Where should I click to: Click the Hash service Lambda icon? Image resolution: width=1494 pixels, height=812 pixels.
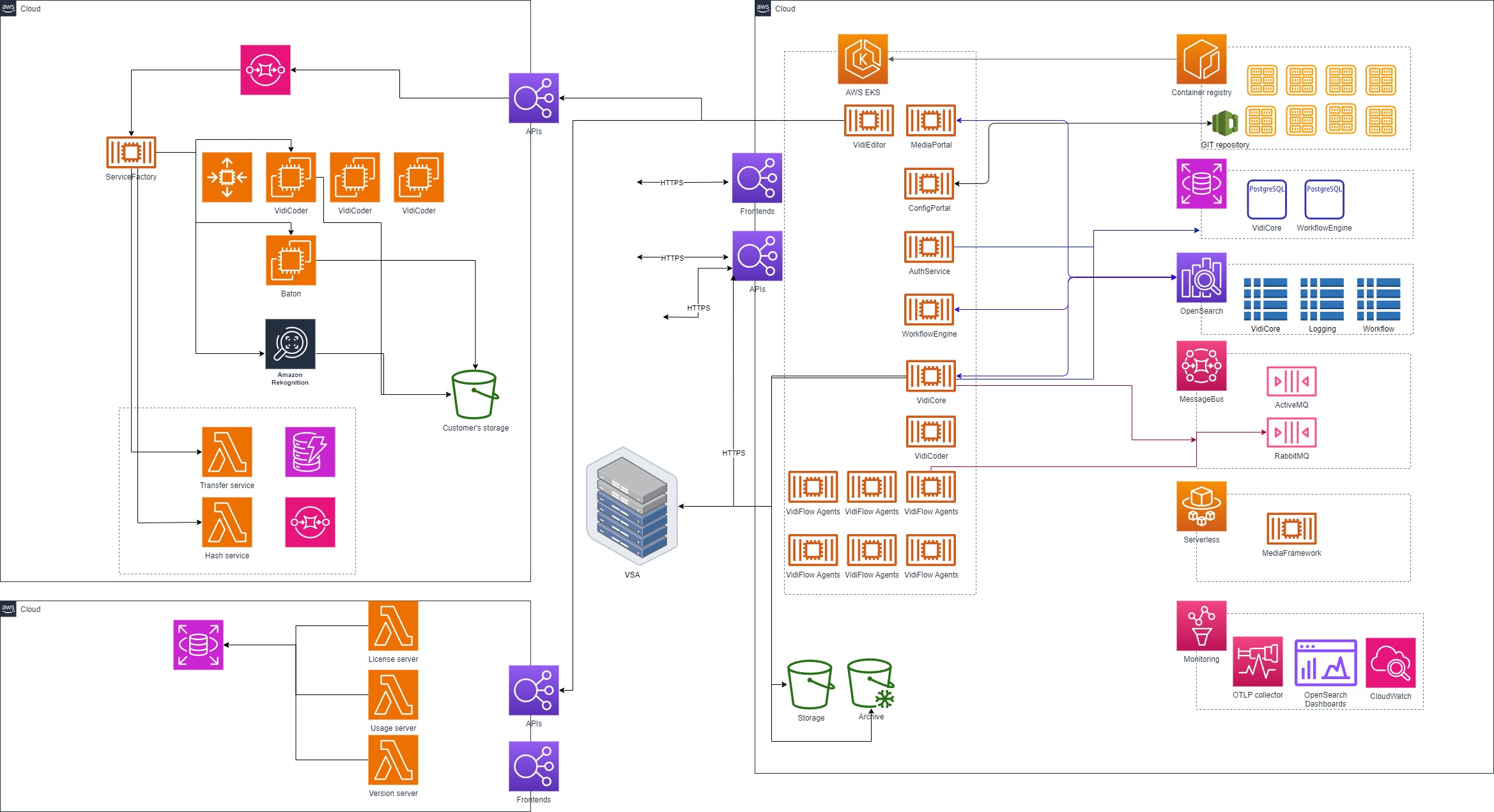coord(227,522)
